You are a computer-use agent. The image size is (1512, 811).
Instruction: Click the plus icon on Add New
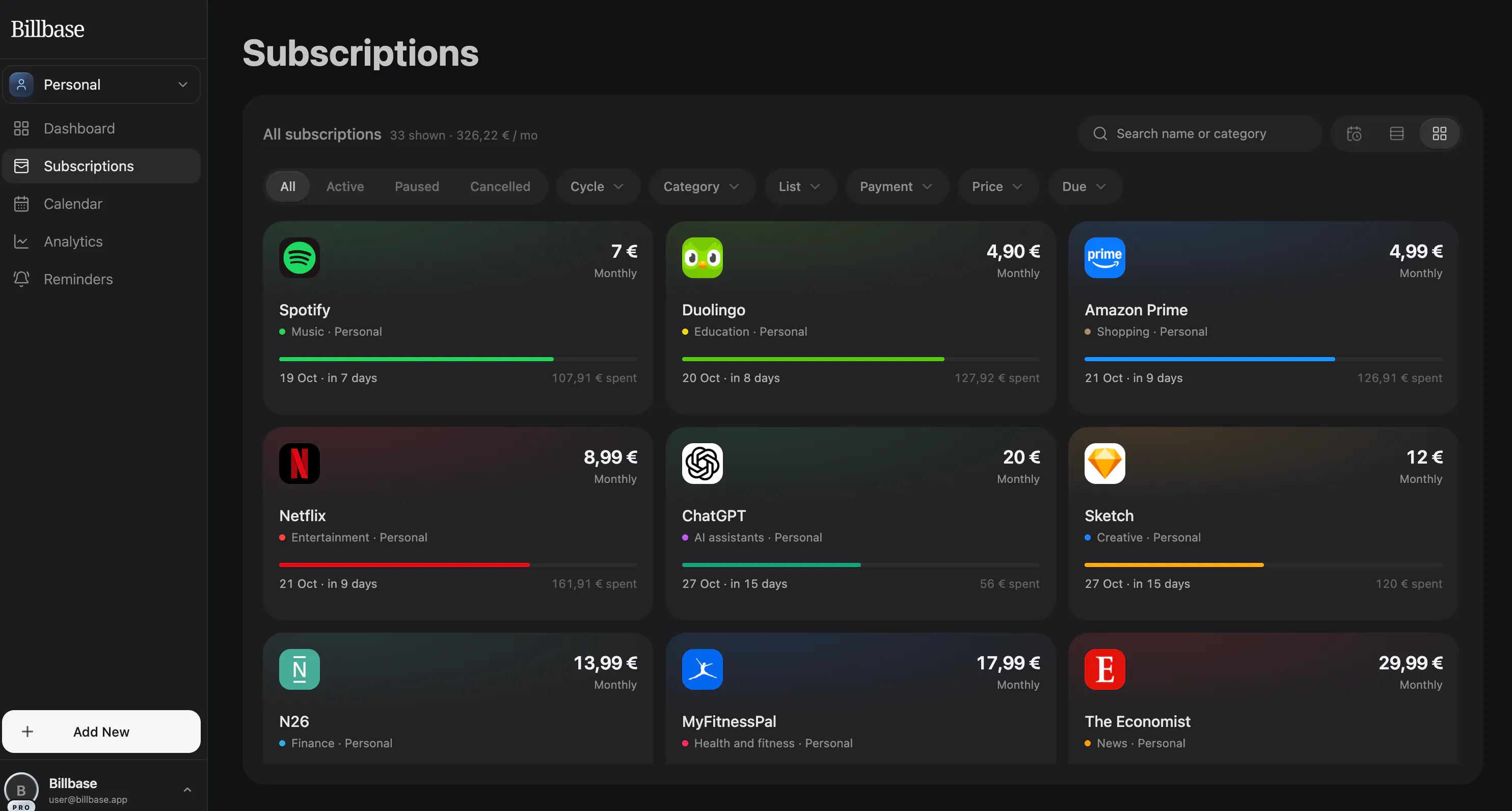tap(27, 732)
